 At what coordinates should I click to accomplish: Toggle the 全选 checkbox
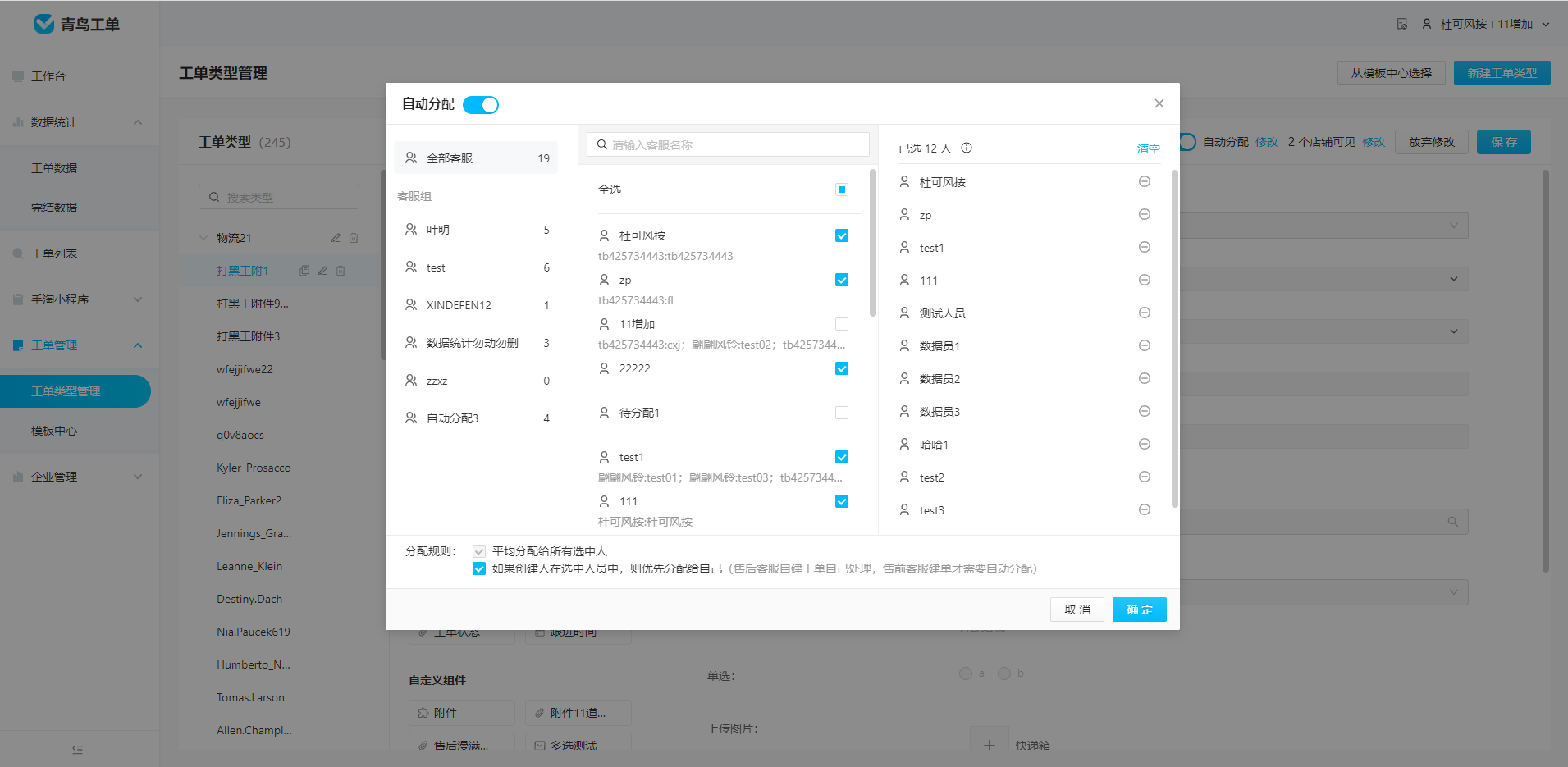coord(841,189)
